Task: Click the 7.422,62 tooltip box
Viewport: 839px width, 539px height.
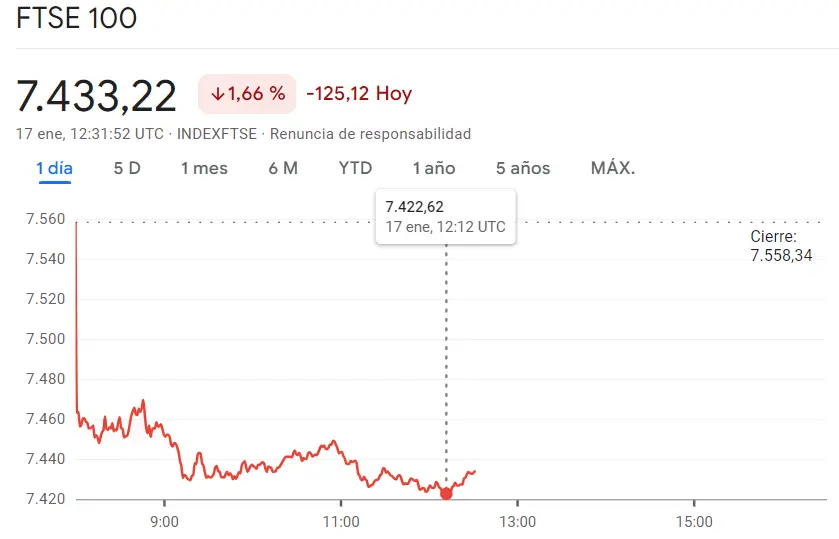Action: pos(446,217)
